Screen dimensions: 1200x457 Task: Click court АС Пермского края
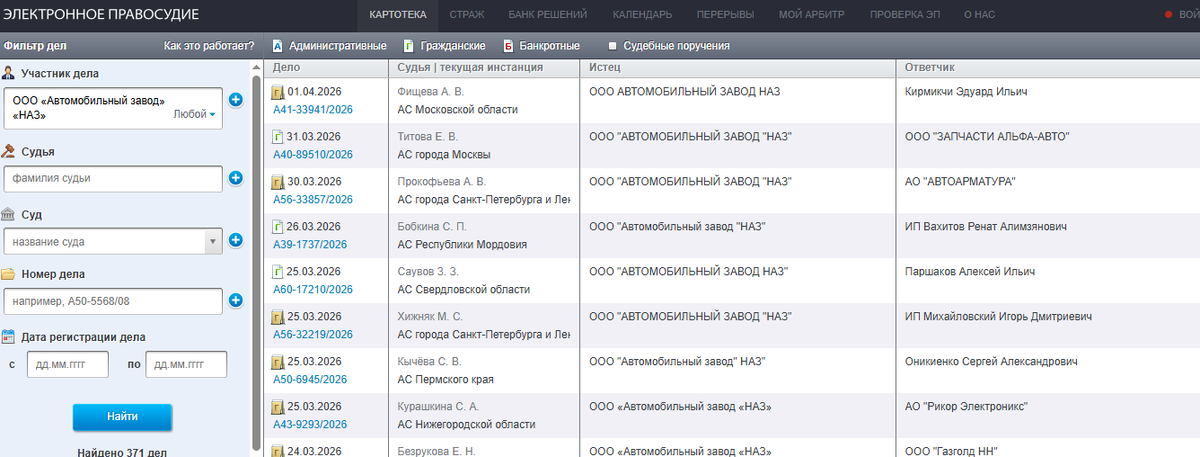coord(446,380)
